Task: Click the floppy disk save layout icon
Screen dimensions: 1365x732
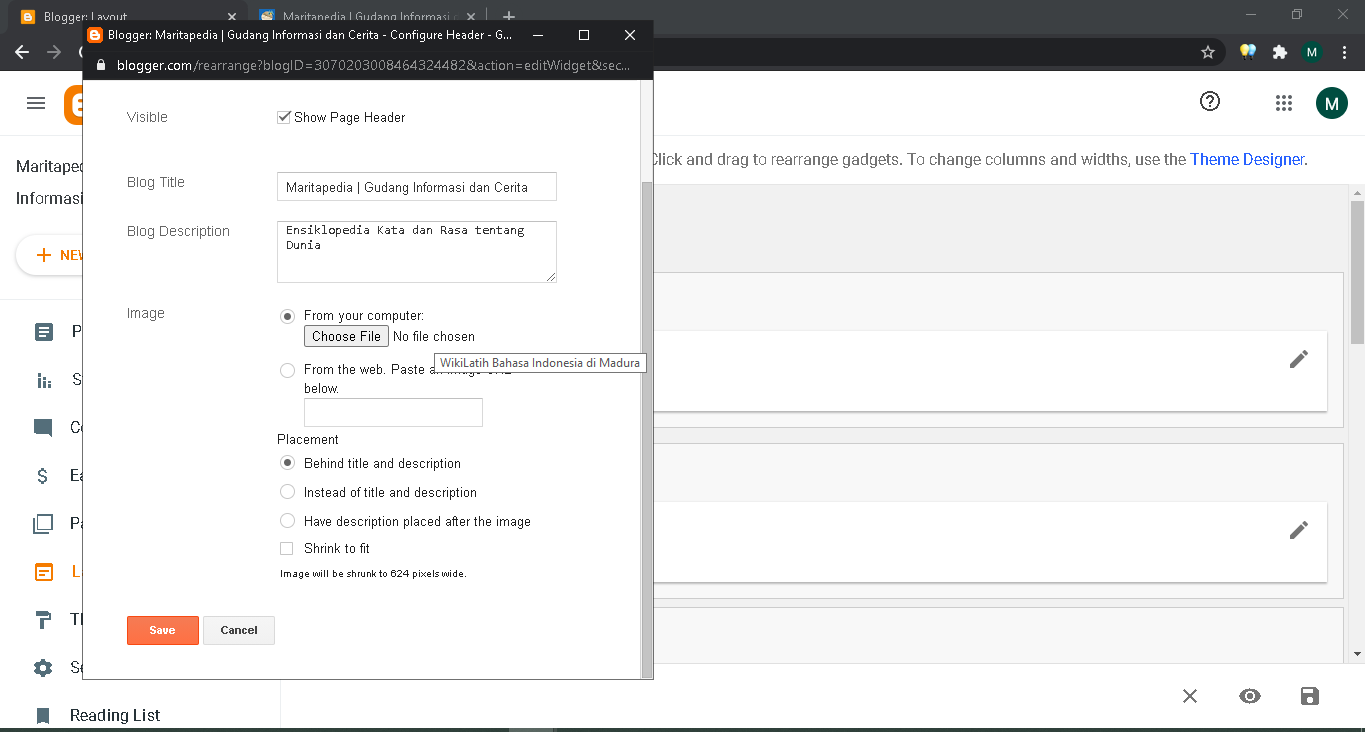Action: [x=1310, y=696]
